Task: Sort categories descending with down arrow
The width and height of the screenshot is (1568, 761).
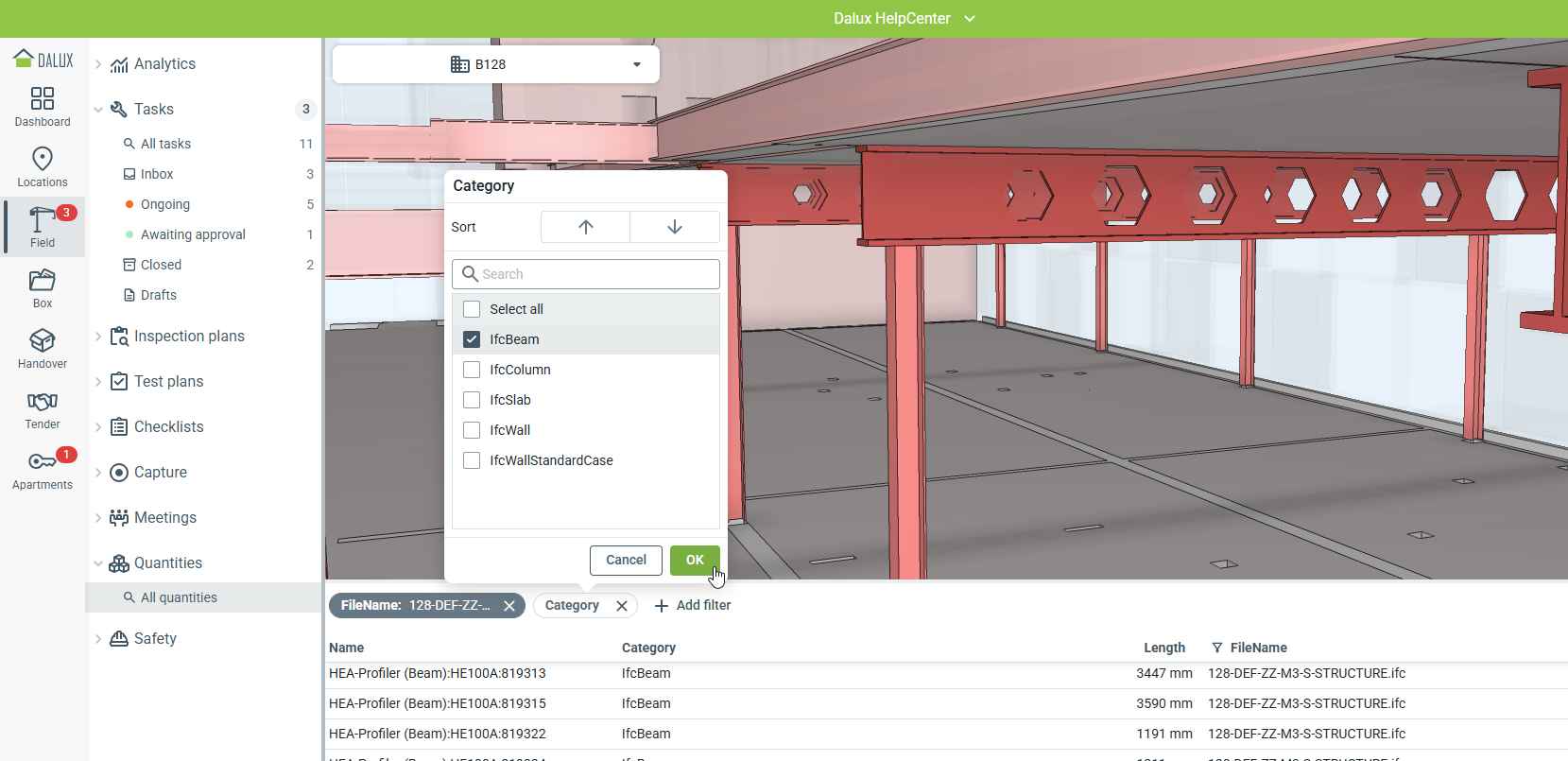Action: (674, 227)
